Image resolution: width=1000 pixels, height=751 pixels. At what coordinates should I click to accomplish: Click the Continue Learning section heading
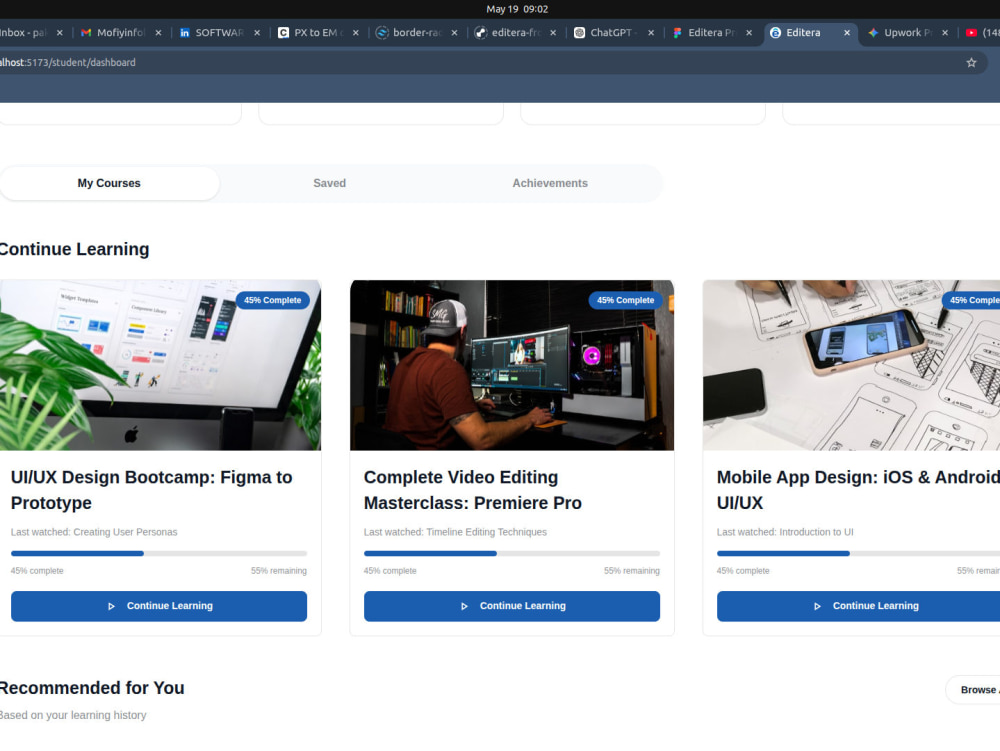coord(74,249)
